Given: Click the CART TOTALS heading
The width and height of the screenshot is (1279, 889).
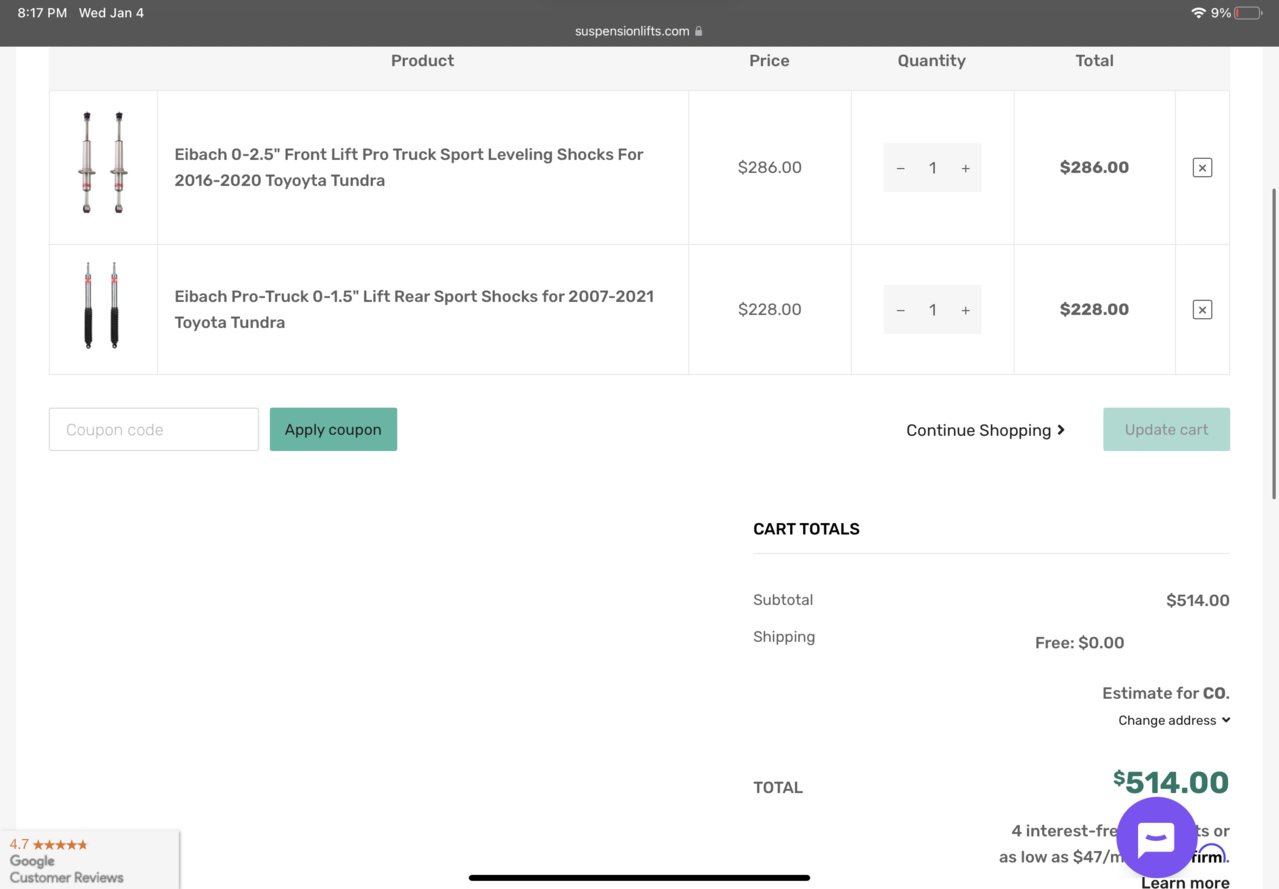Looking at the screenshot, I should [806, 529].
